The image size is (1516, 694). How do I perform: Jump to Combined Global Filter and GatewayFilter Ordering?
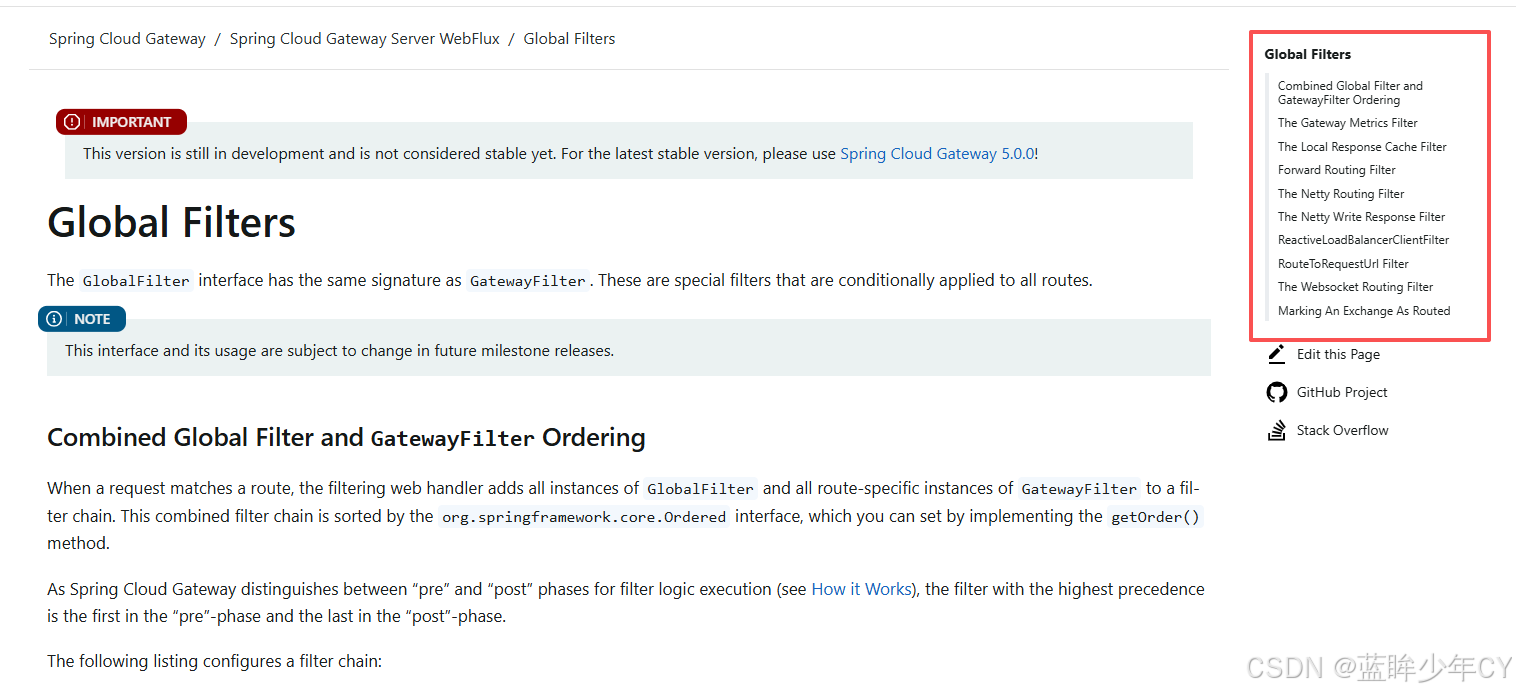tap(1350, 93)
